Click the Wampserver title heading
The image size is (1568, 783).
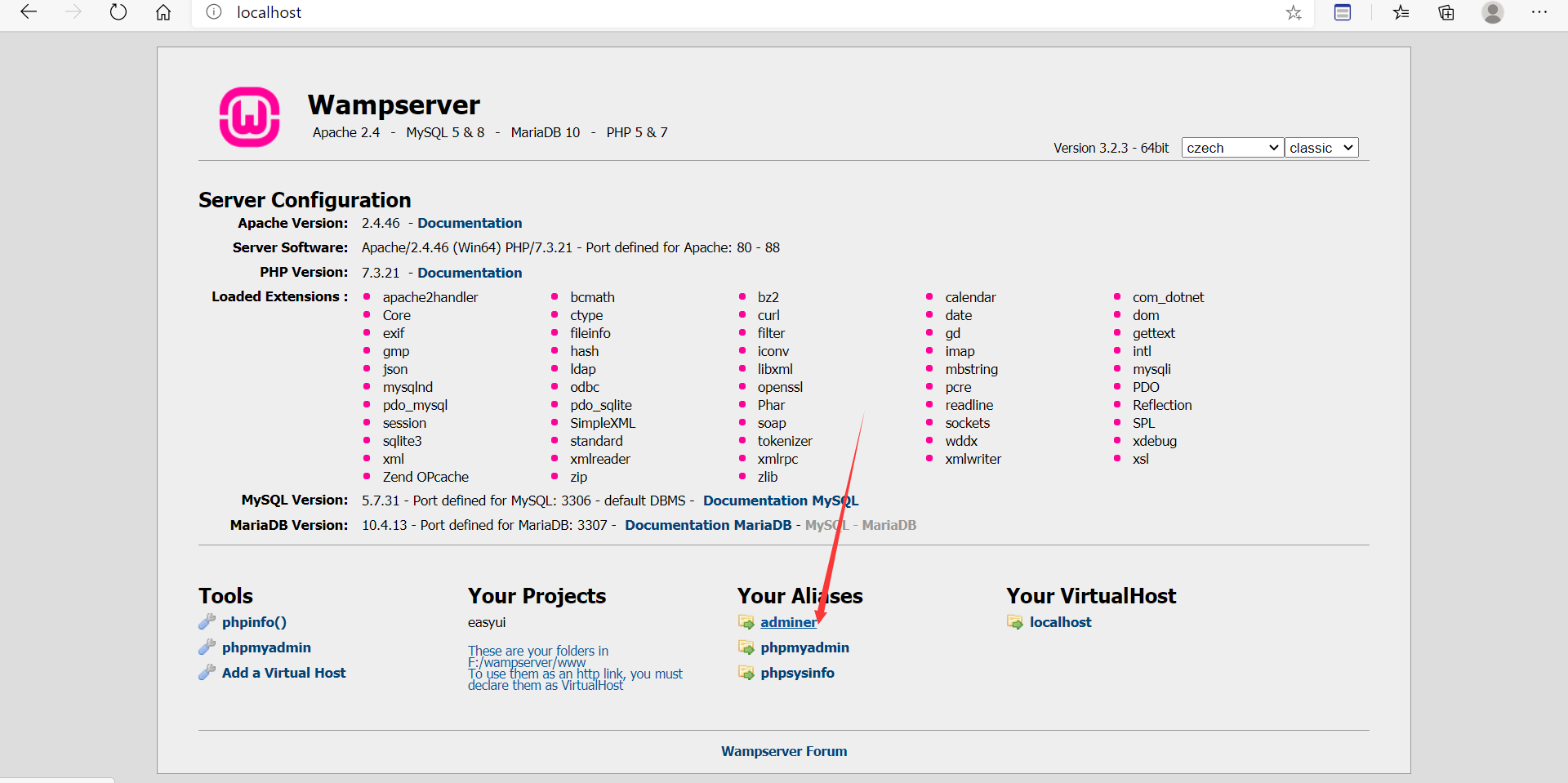(x=394, y=105)
